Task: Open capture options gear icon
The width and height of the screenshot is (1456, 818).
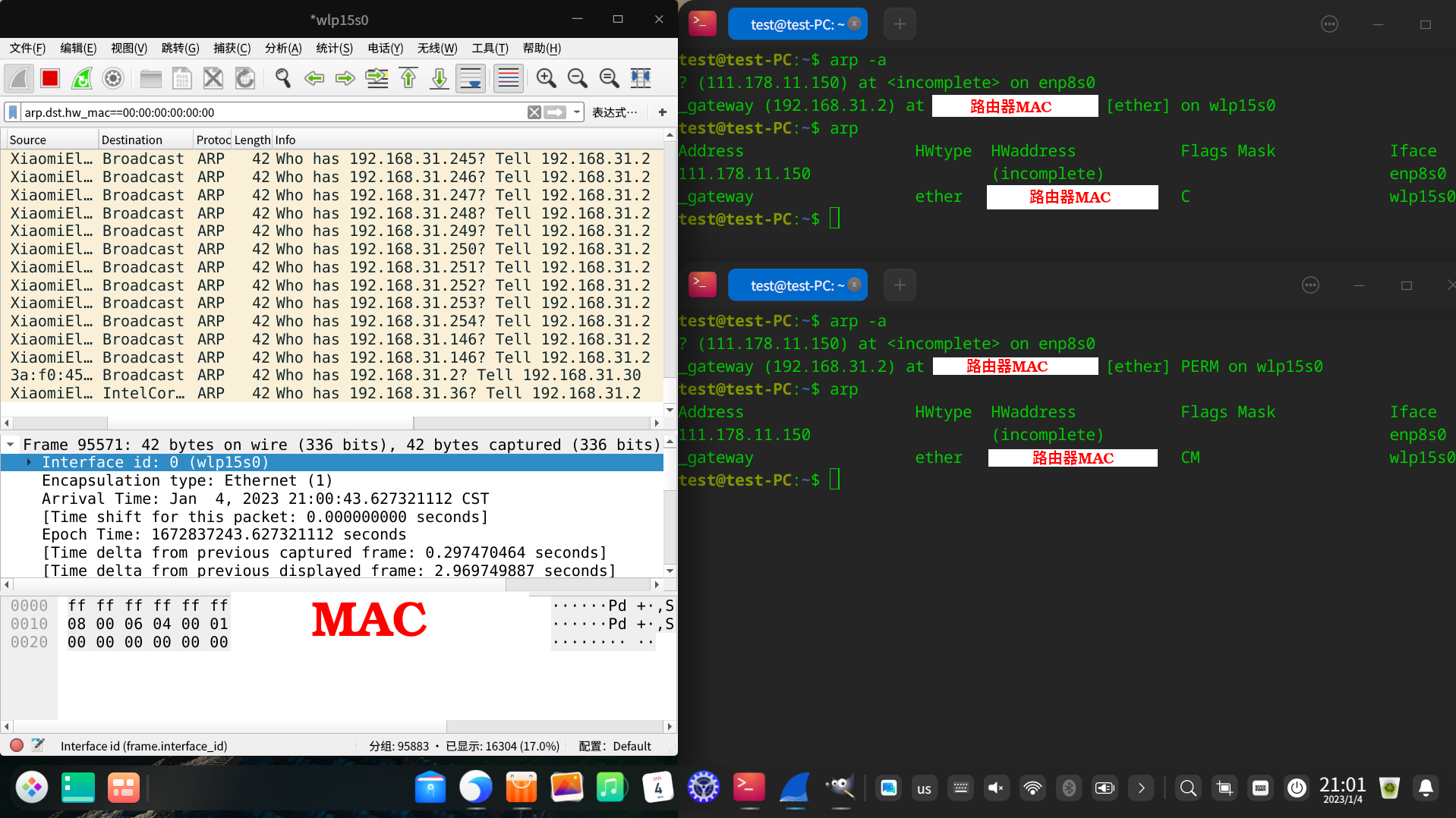Action: pos(113,78)
